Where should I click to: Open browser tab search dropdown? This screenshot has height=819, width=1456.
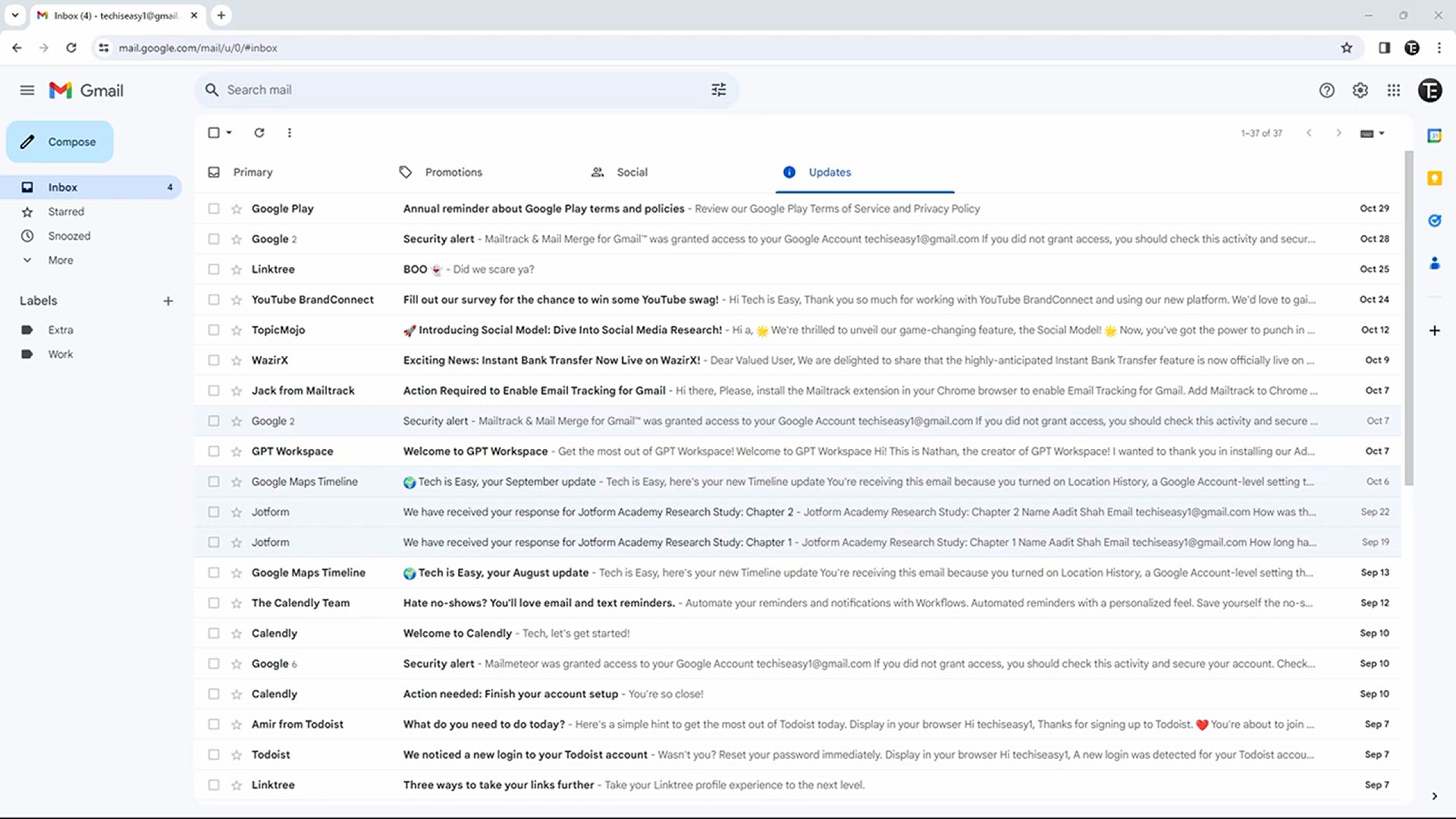pyautogui.click(x=14, y=15)
